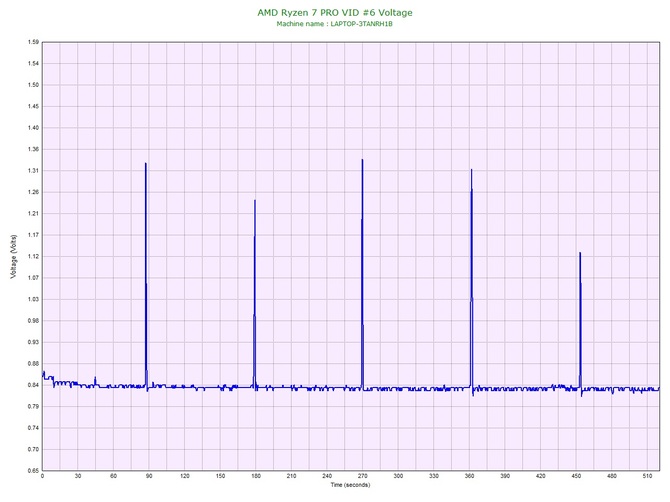Click the 120 tick on the time axis
670x502 pixels.
[x=185, y=476]
